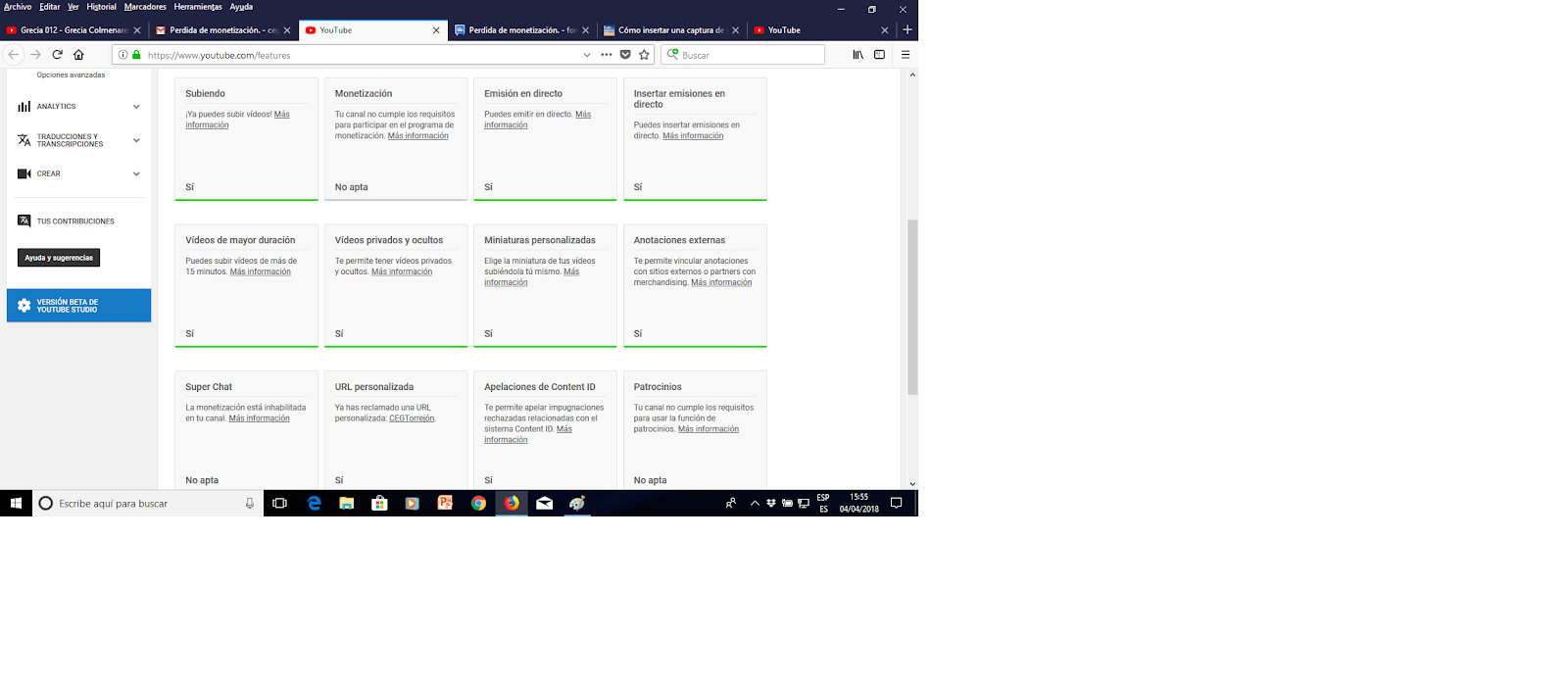
Task: Launch Microsoft Edge from the taskbar
Action: click(314, 503)
